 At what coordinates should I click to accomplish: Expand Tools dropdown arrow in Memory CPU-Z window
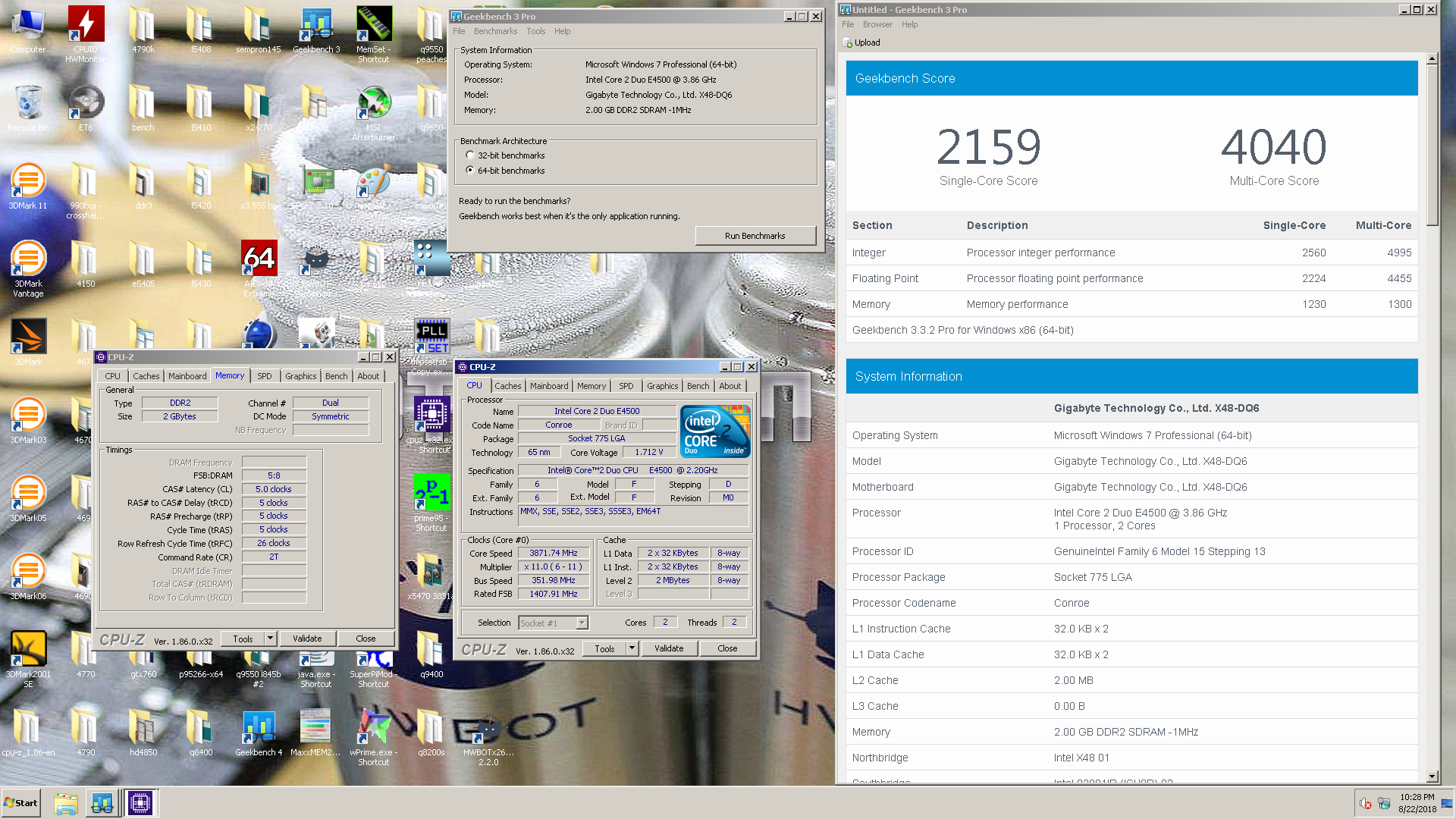pyautogui.click(x=270, y=639)
